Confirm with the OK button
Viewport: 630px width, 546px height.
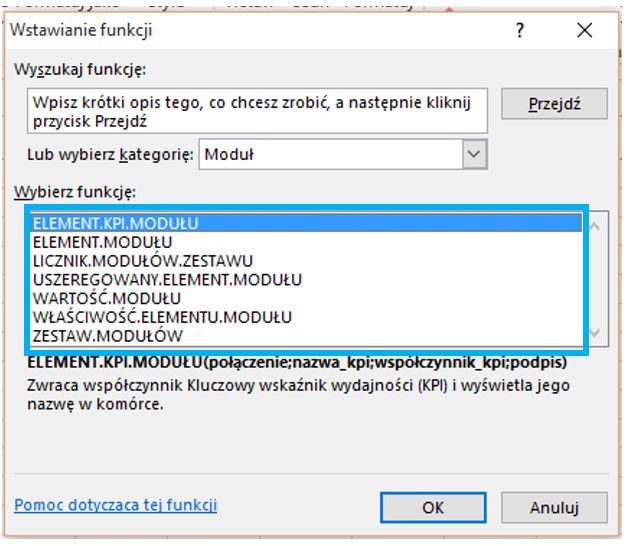[432, 507]
